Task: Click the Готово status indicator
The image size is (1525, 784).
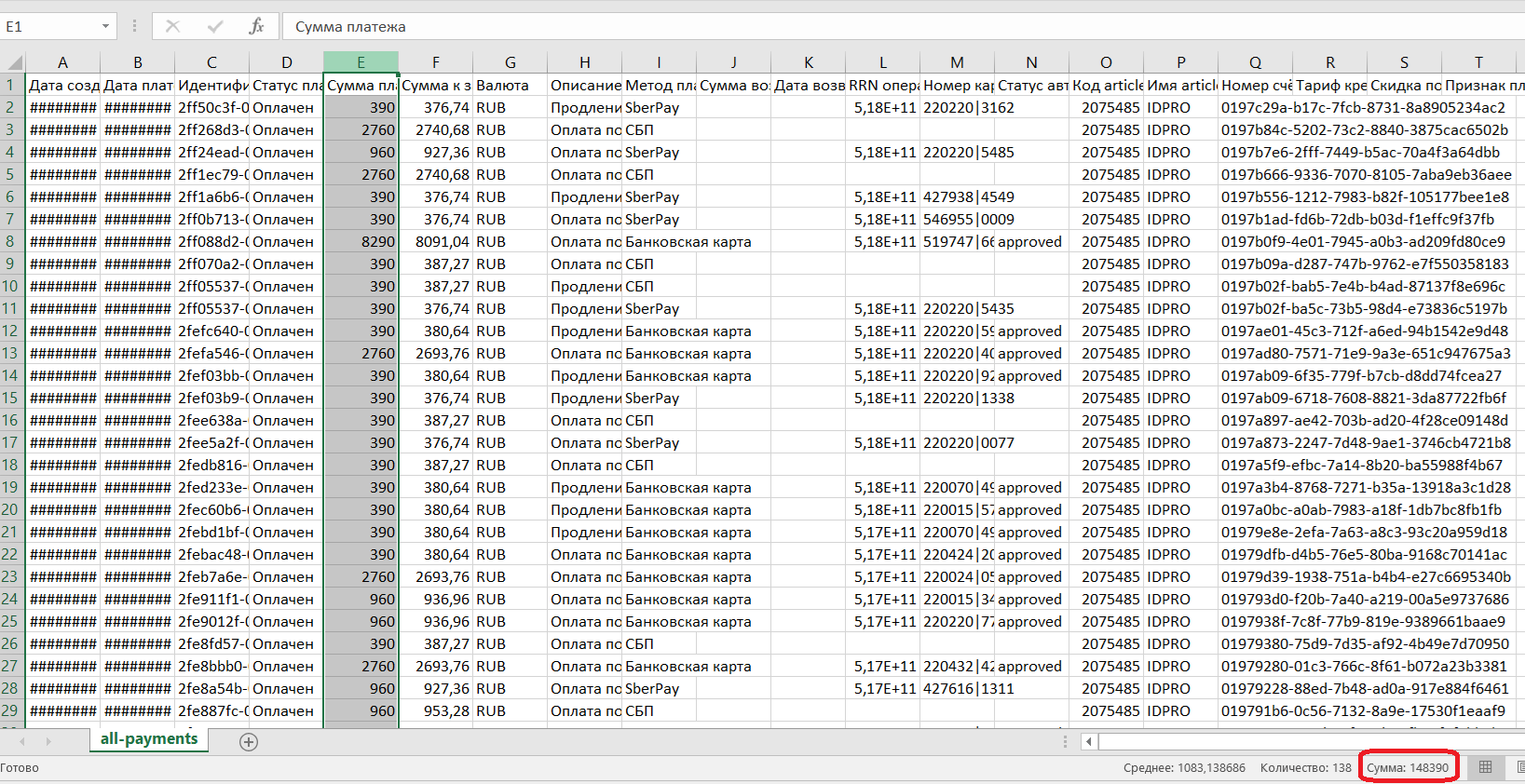Action: click(20, 768)
